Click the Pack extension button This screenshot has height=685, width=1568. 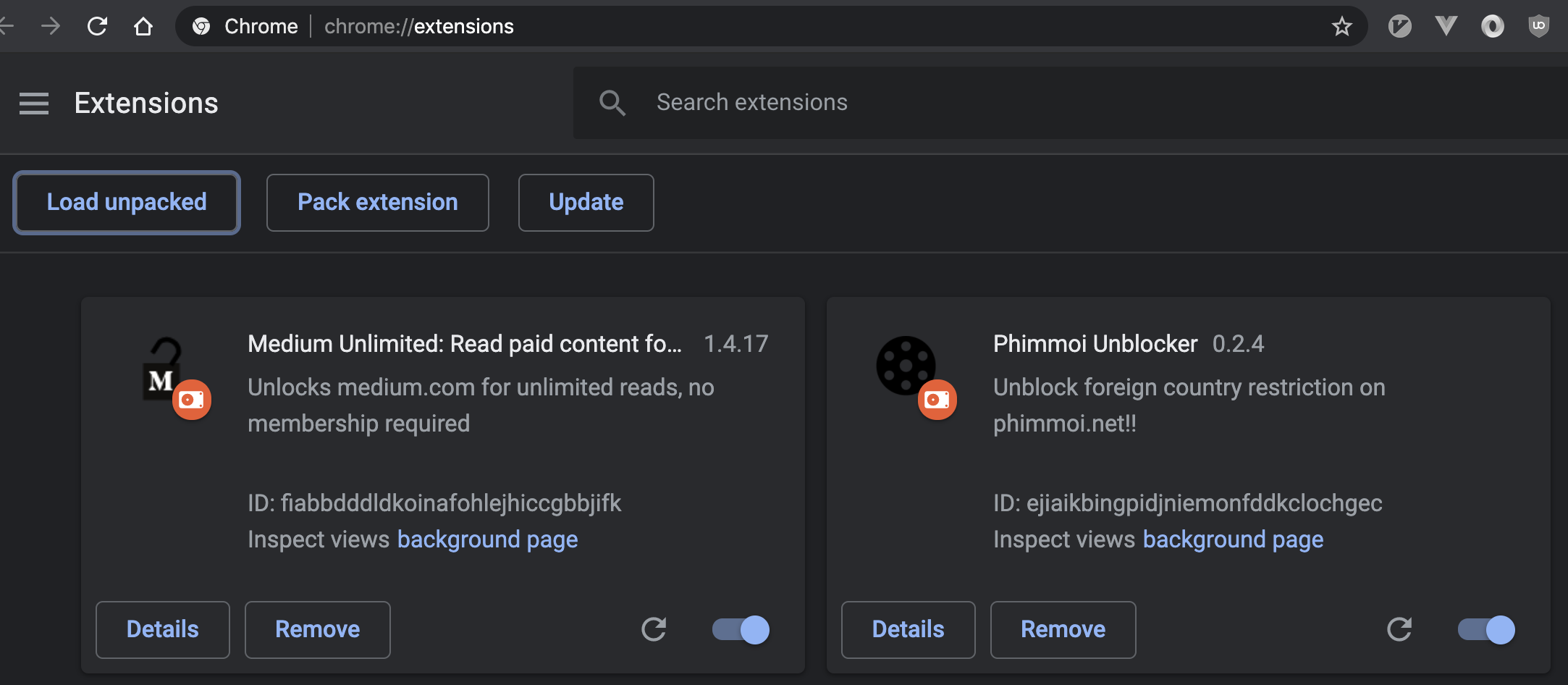click(377, 202)
